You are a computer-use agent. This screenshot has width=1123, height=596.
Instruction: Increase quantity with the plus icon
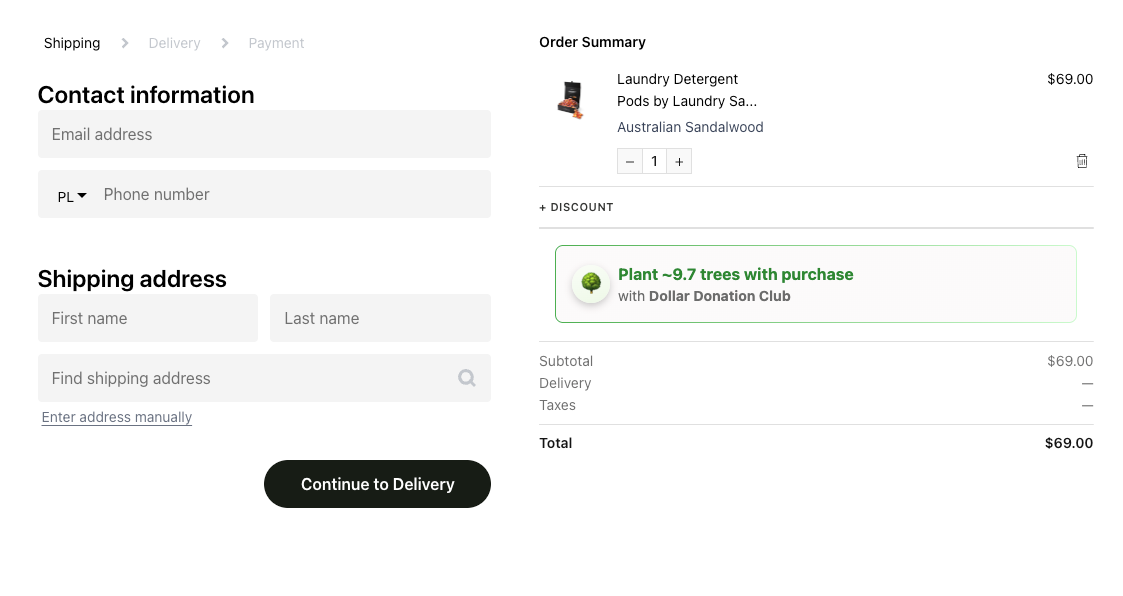click(x=679, y=161)
